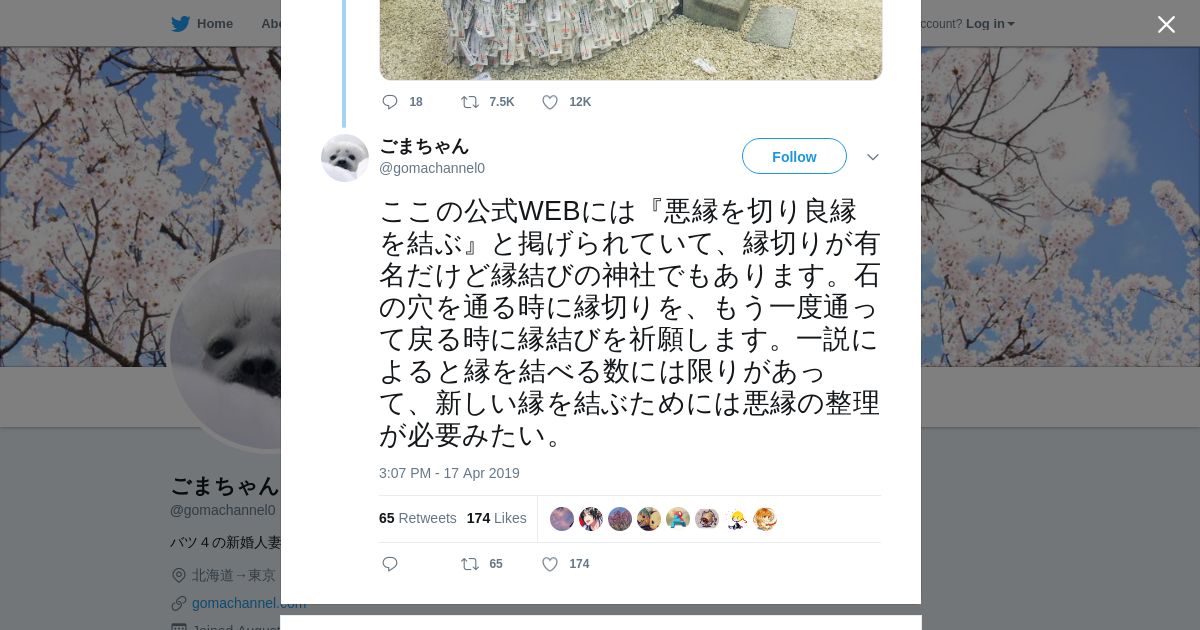
Task: Open the first liker's avatar
Action: pyautogui.click(x=562, y=519)
